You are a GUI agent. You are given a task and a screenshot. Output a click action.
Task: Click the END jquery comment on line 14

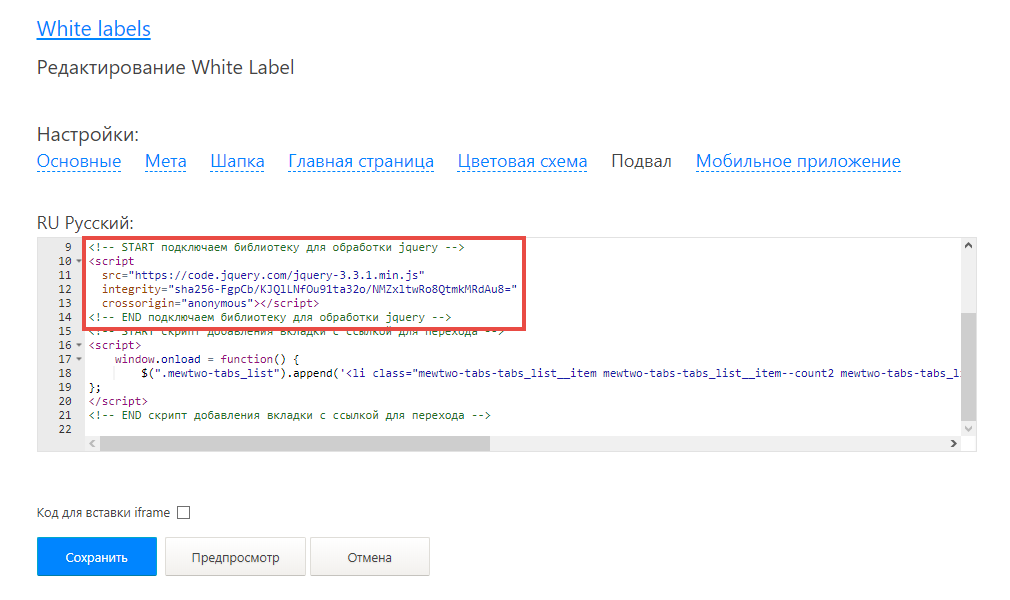270,318
